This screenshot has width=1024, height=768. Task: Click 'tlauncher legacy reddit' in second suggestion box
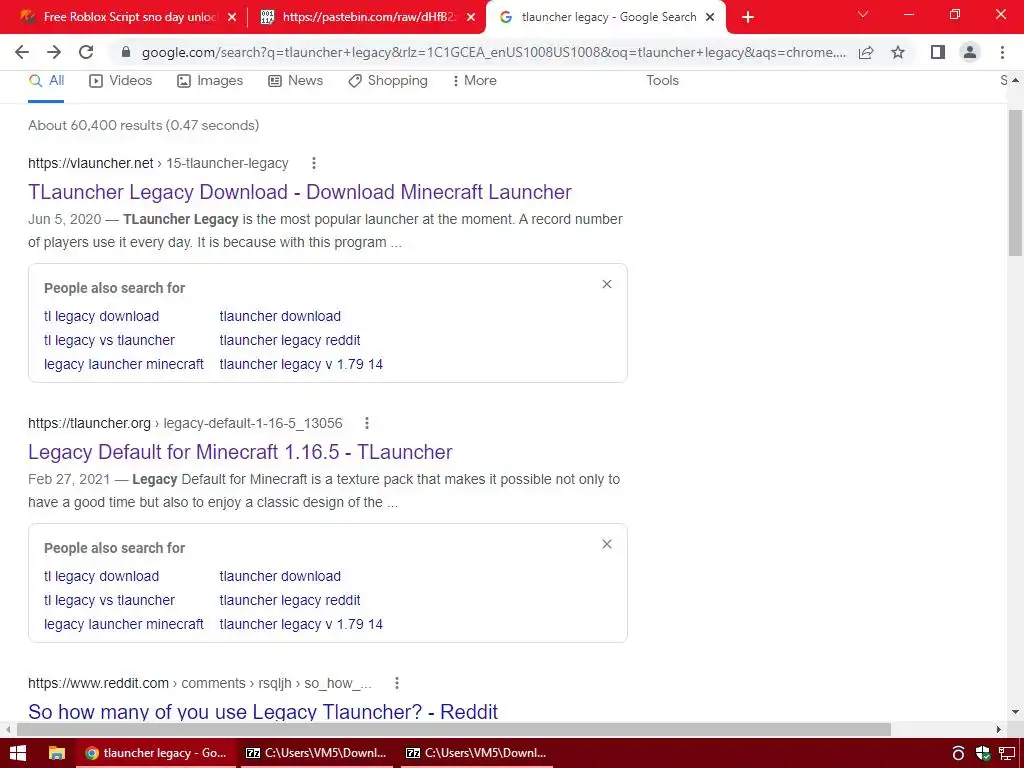tap(290, 600)
